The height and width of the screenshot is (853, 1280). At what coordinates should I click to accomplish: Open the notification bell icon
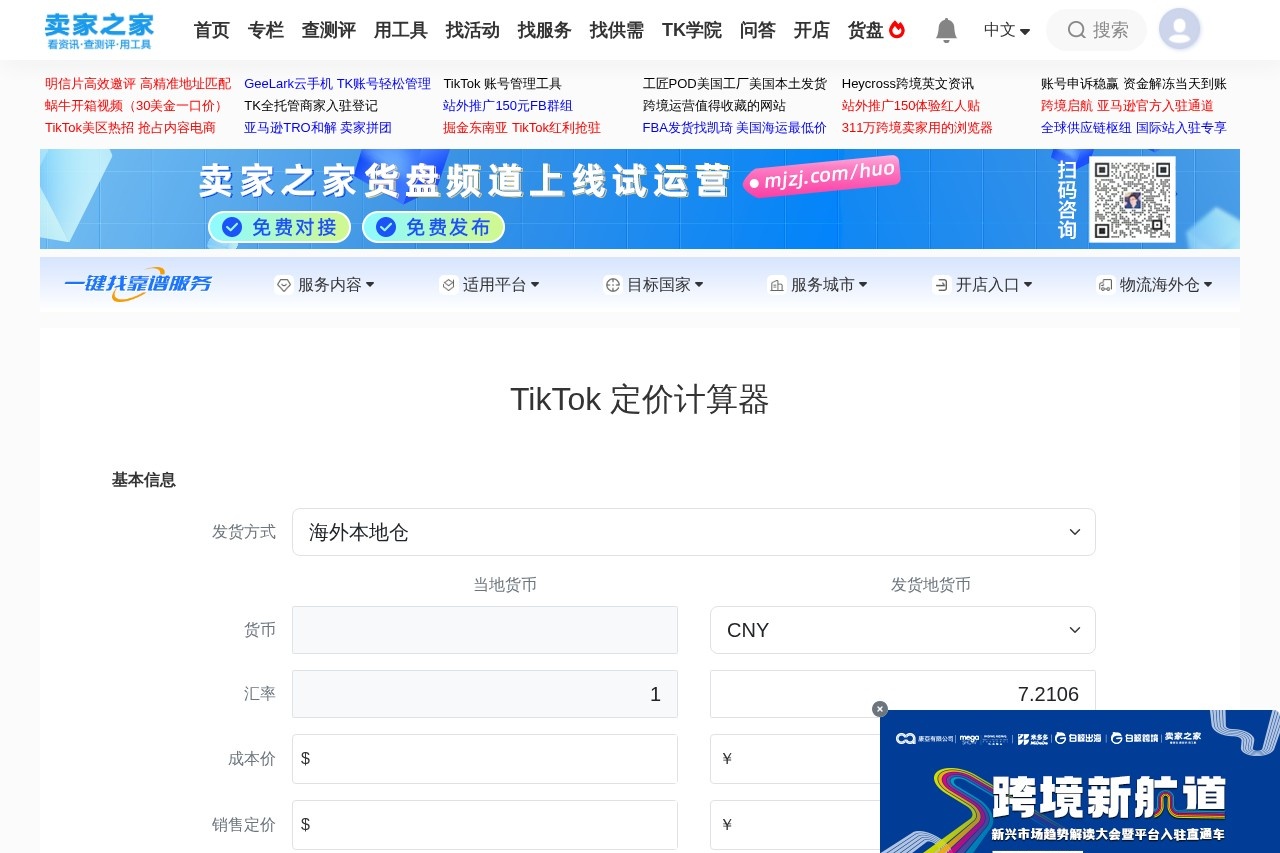[x=946, y=29]
